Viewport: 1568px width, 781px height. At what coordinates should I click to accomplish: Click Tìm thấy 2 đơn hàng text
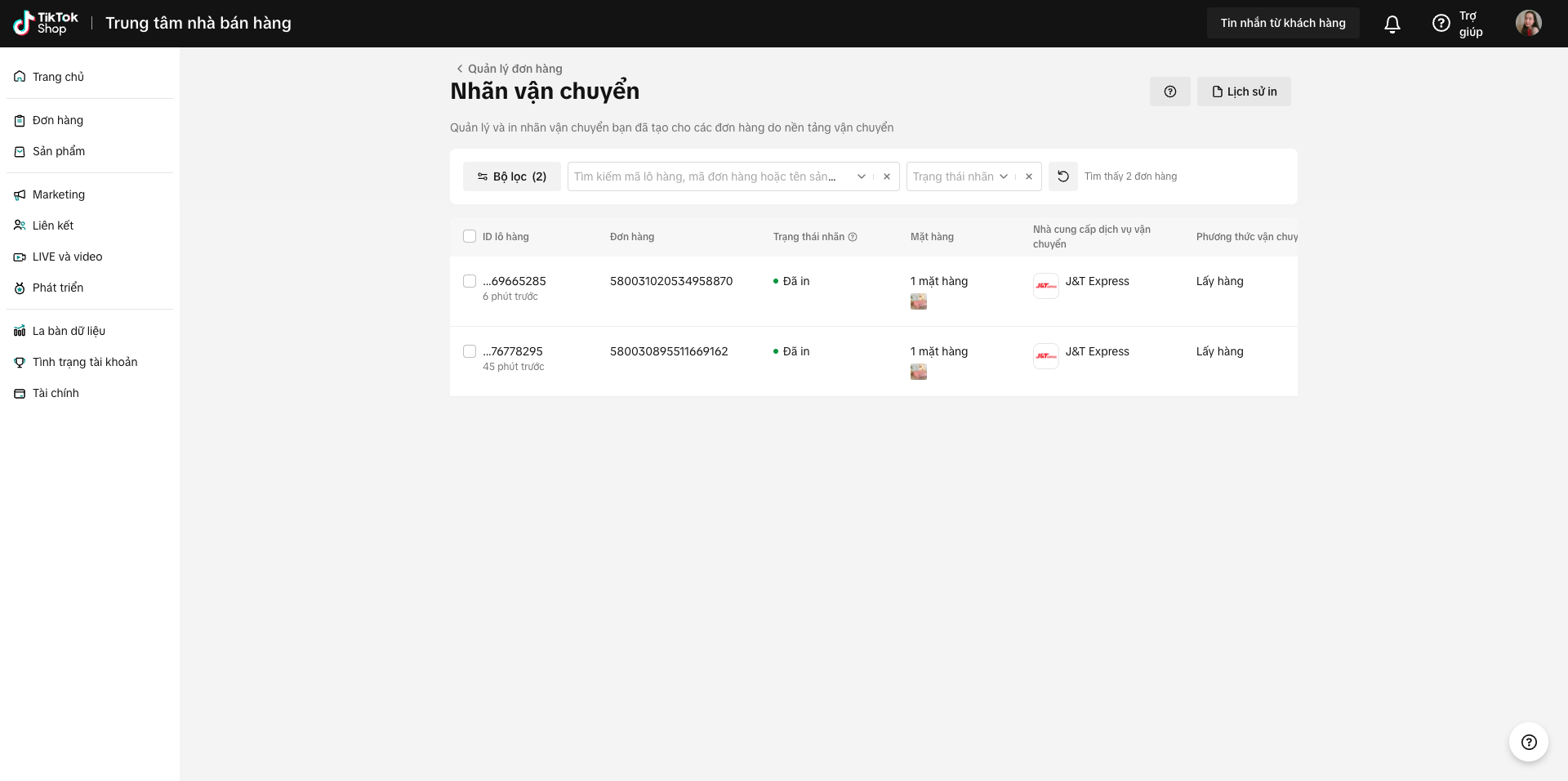pos(1131,176)
